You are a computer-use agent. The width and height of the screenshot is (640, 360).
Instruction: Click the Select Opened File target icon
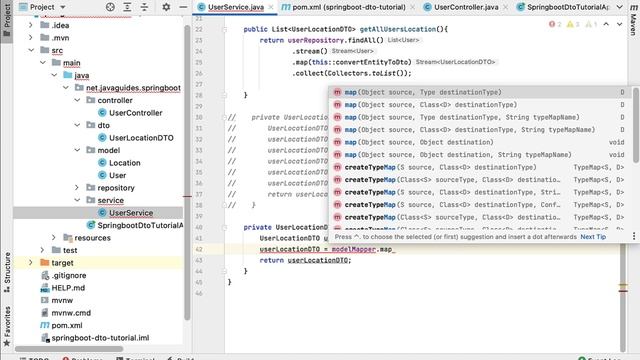(x=110, y=7)
